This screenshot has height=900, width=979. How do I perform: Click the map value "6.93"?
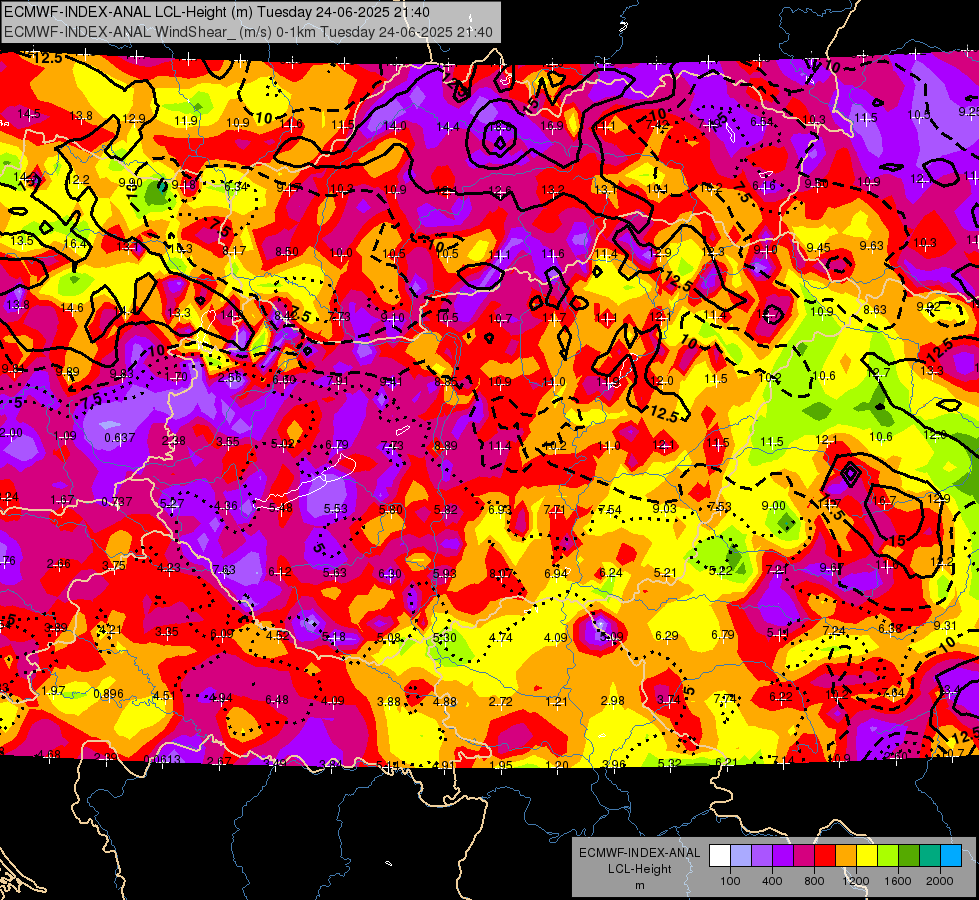coord(500,510)
